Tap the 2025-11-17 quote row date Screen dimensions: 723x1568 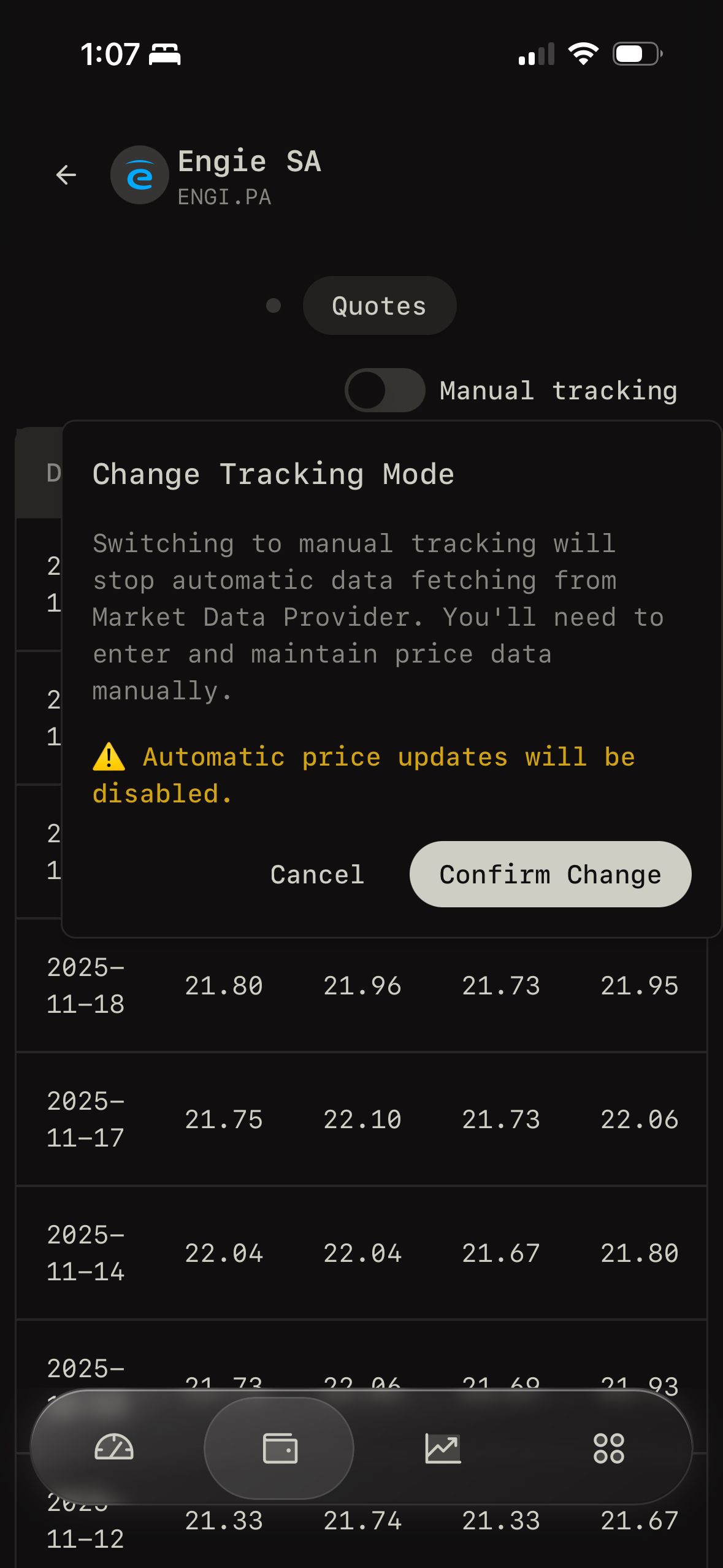pyautogui.click(x=86, y=1120)
